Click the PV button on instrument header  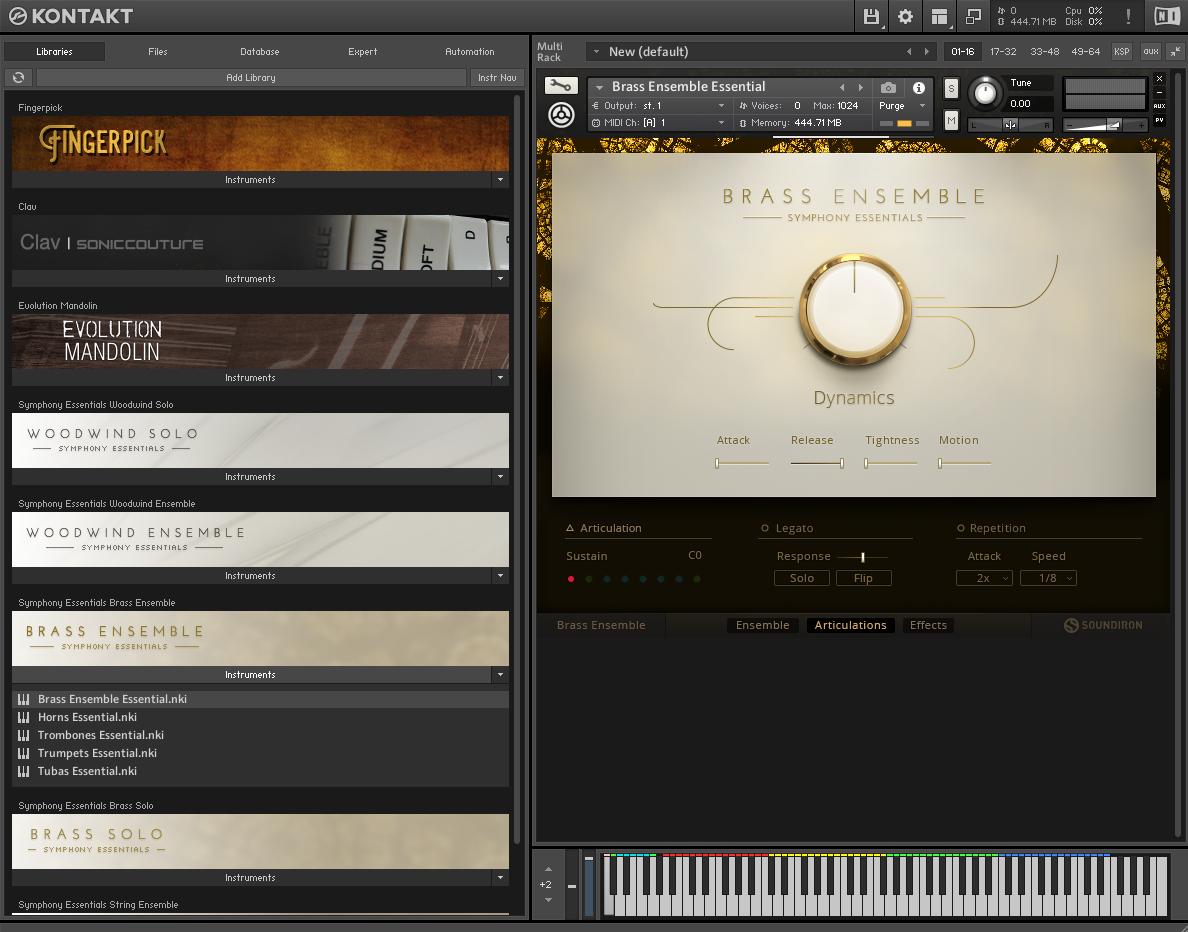pyautogui.click(x=1159, y=120)
